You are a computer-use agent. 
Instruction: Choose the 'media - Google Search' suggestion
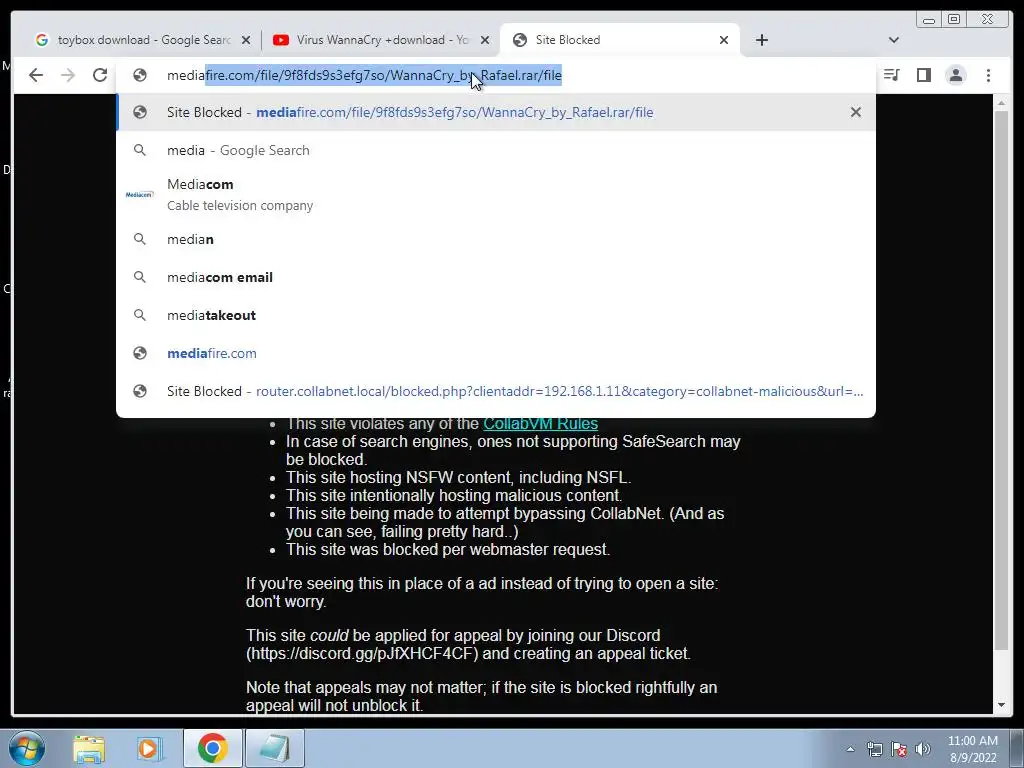click(496, 150)
